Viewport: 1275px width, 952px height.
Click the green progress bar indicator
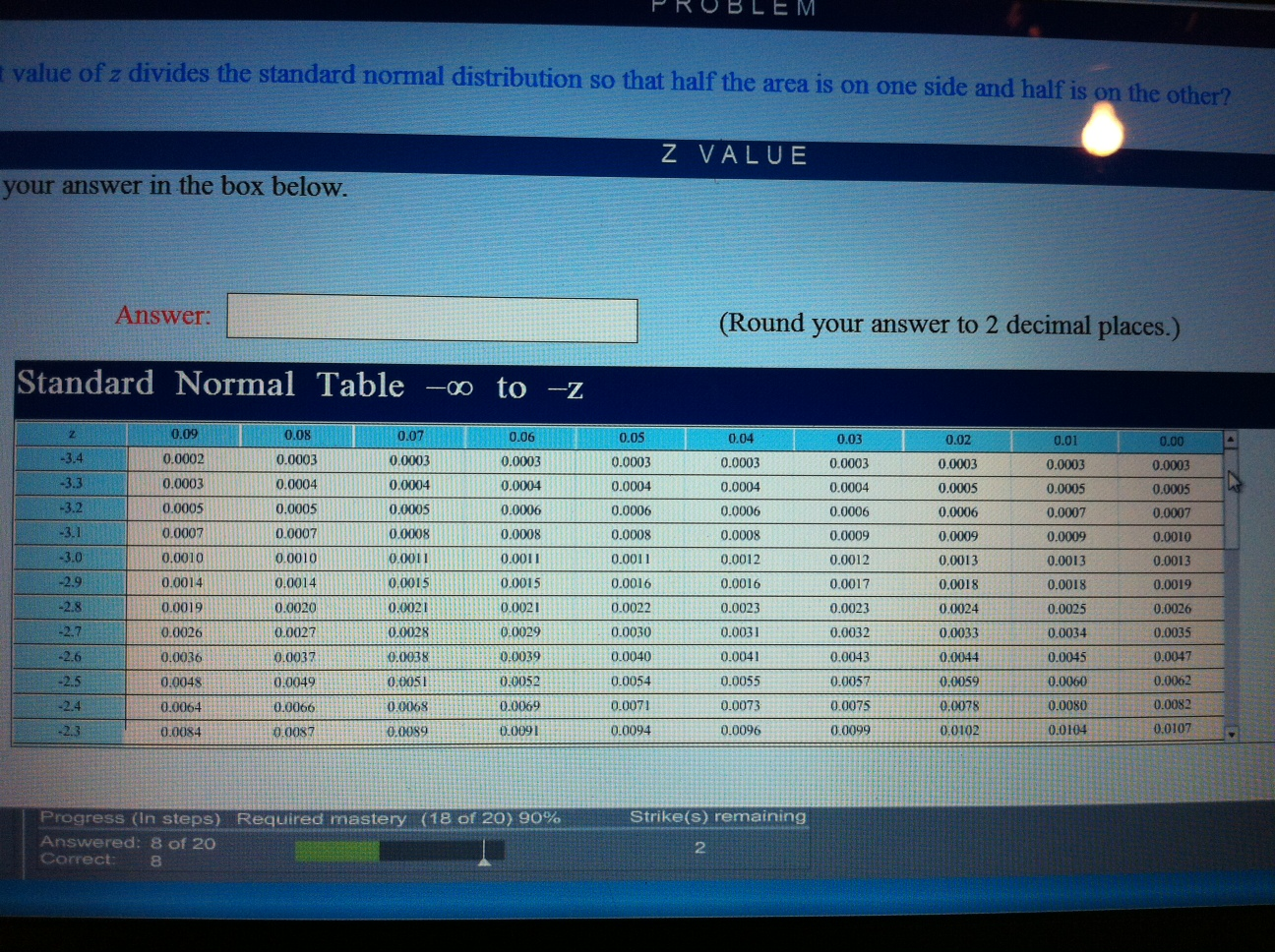click(339, 849)
